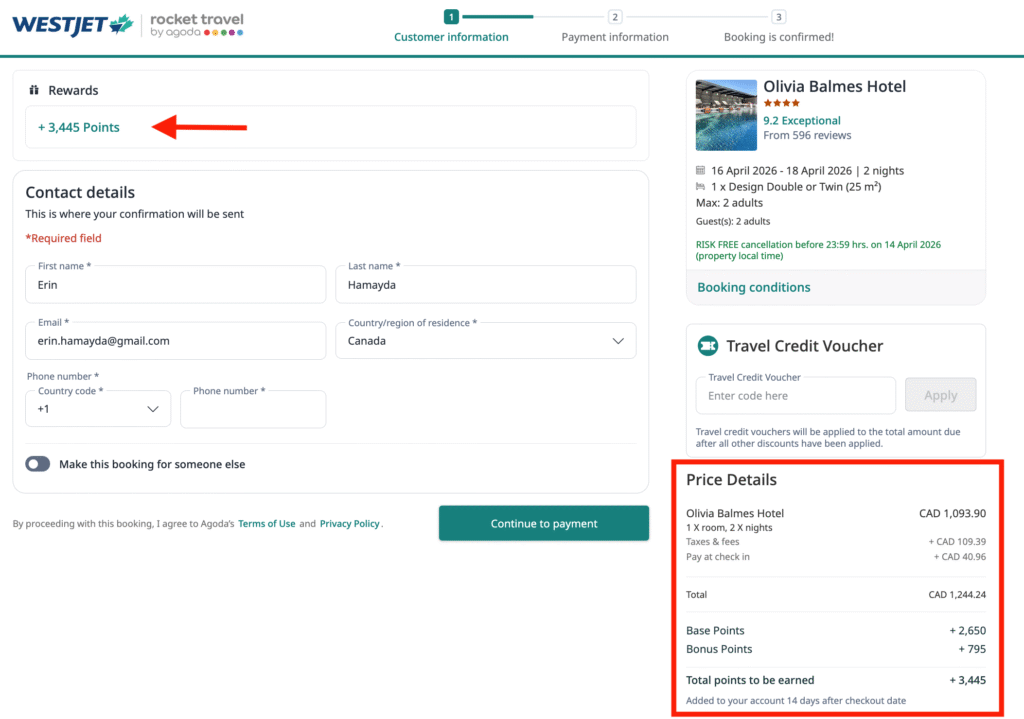Click the Continue to payment button
Screen dimensions: 1024x719
(x=543, y=523)
